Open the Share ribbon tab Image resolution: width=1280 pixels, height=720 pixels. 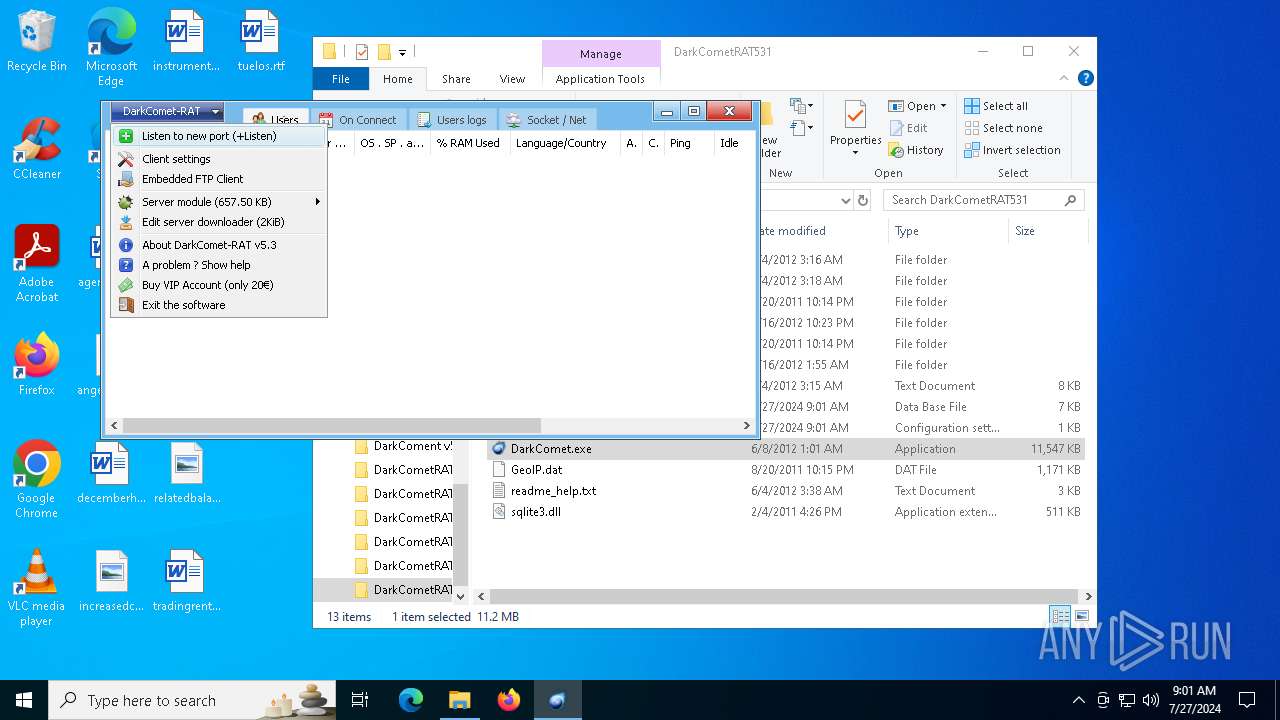[x=456, y=79]
